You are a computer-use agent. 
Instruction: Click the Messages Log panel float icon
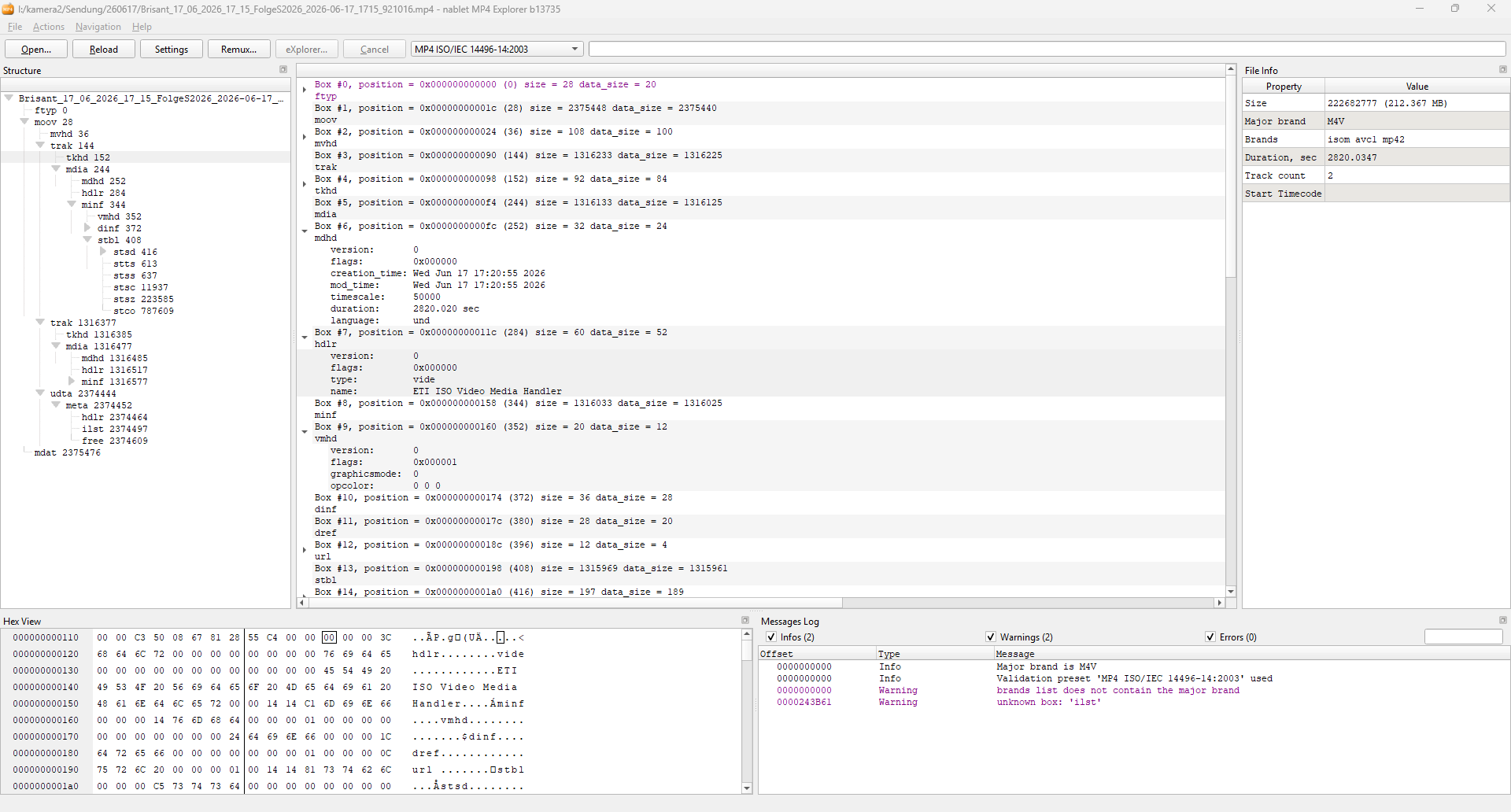pyautogui.click(x=1502, y=621)
